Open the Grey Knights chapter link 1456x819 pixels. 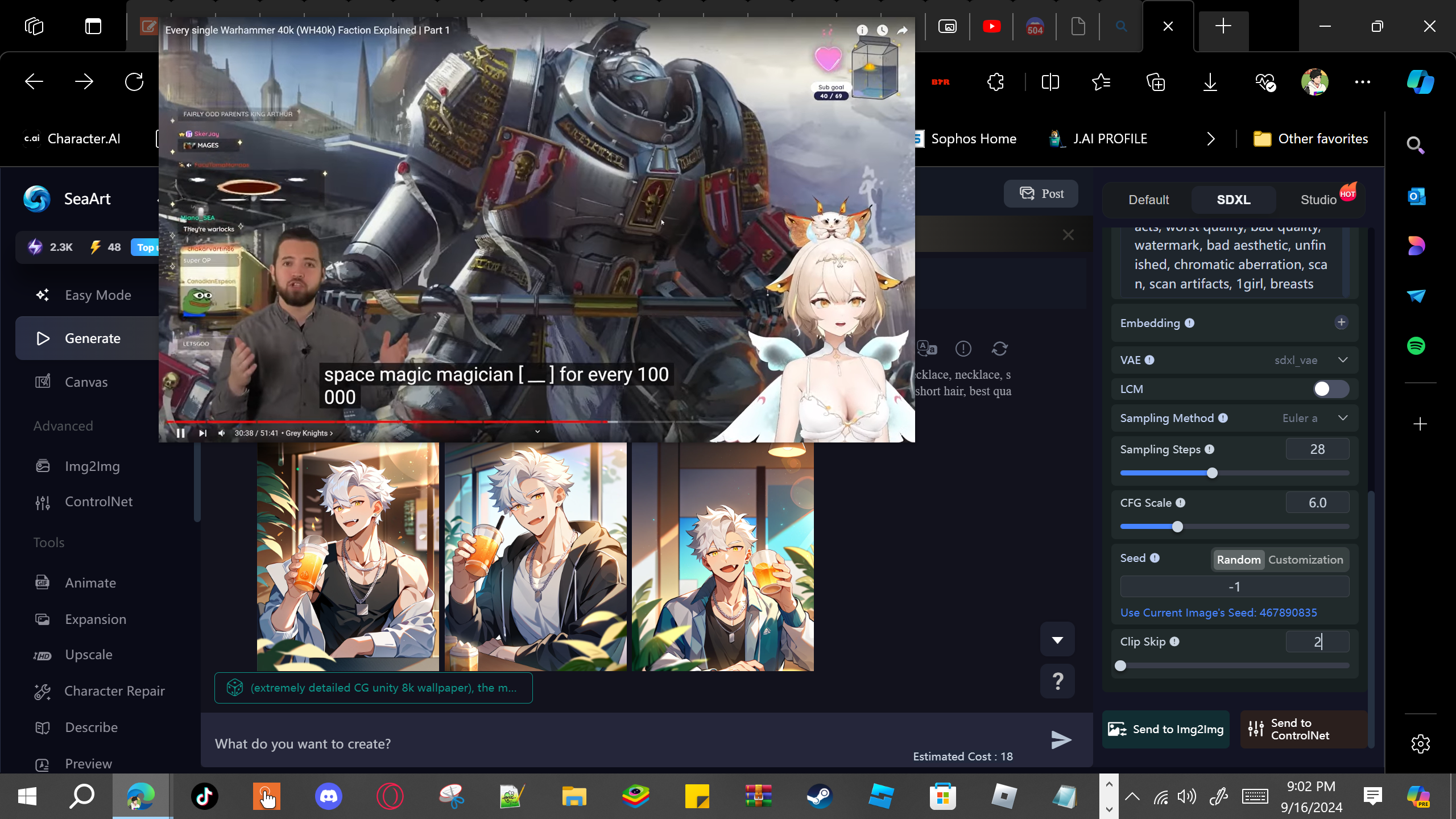coord(309,433)
